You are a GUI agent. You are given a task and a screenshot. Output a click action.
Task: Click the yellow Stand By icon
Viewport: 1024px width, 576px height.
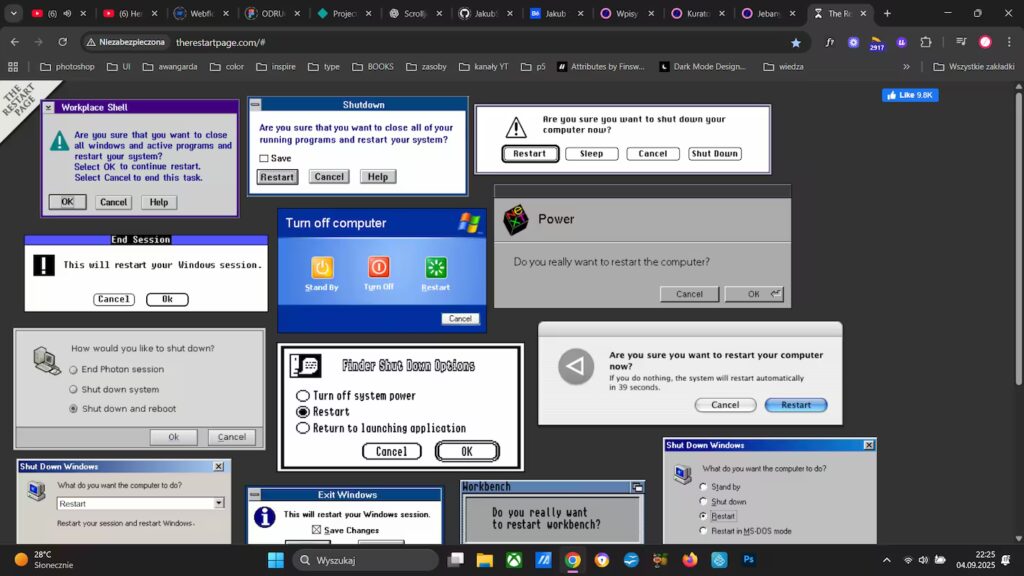tap(322, 268)
